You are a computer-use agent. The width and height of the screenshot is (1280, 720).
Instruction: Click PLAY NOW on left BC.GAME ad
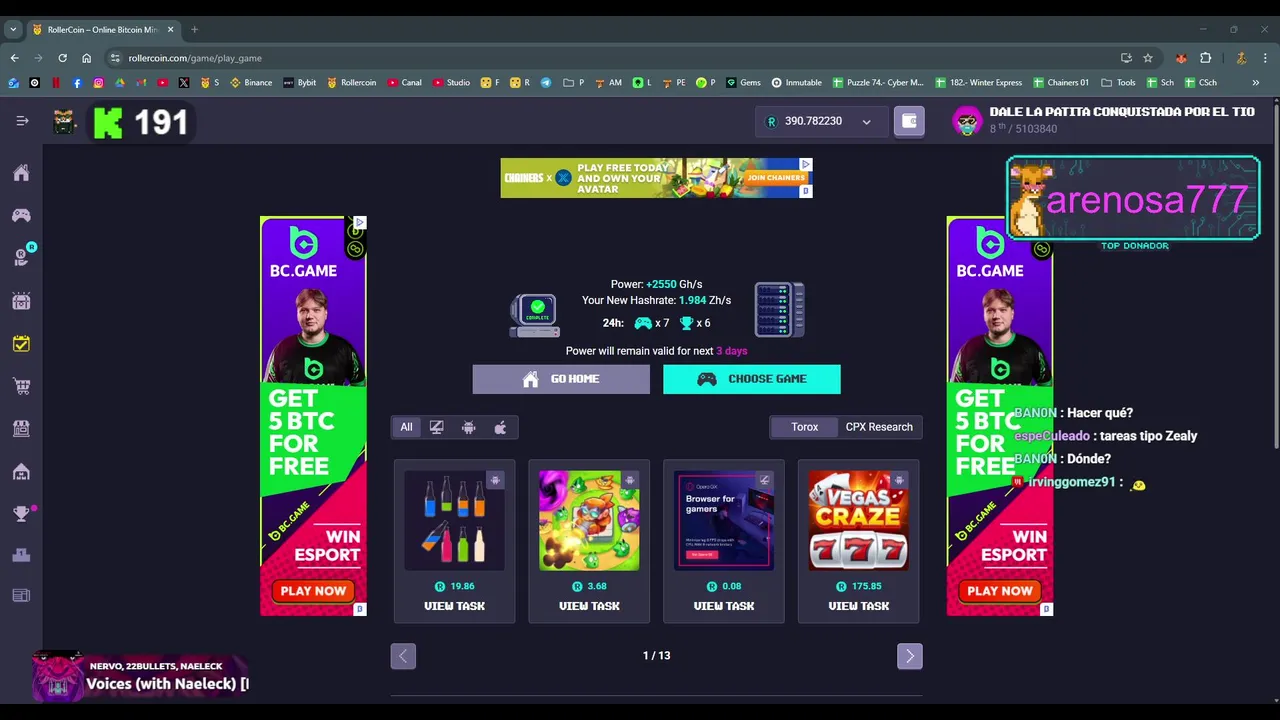(x=313, y=591)
